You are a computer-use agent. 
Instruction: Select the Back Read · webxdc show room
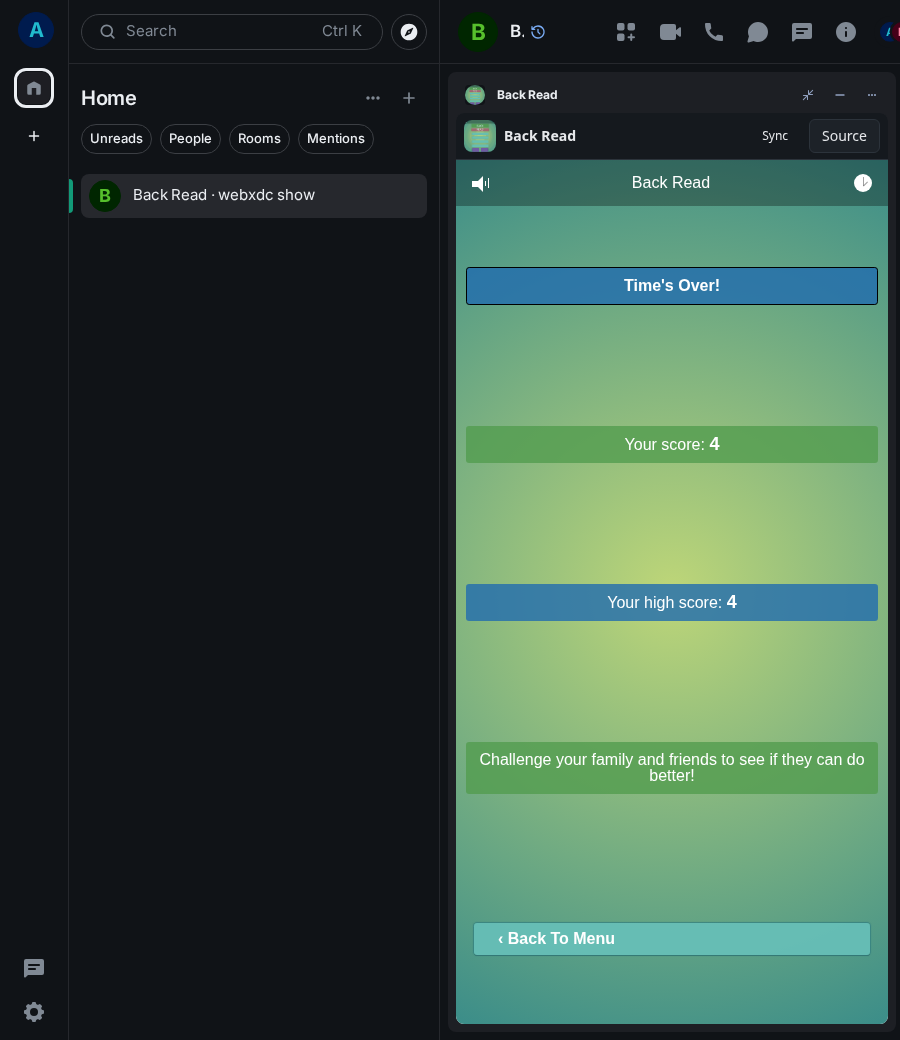pos(254,196)
